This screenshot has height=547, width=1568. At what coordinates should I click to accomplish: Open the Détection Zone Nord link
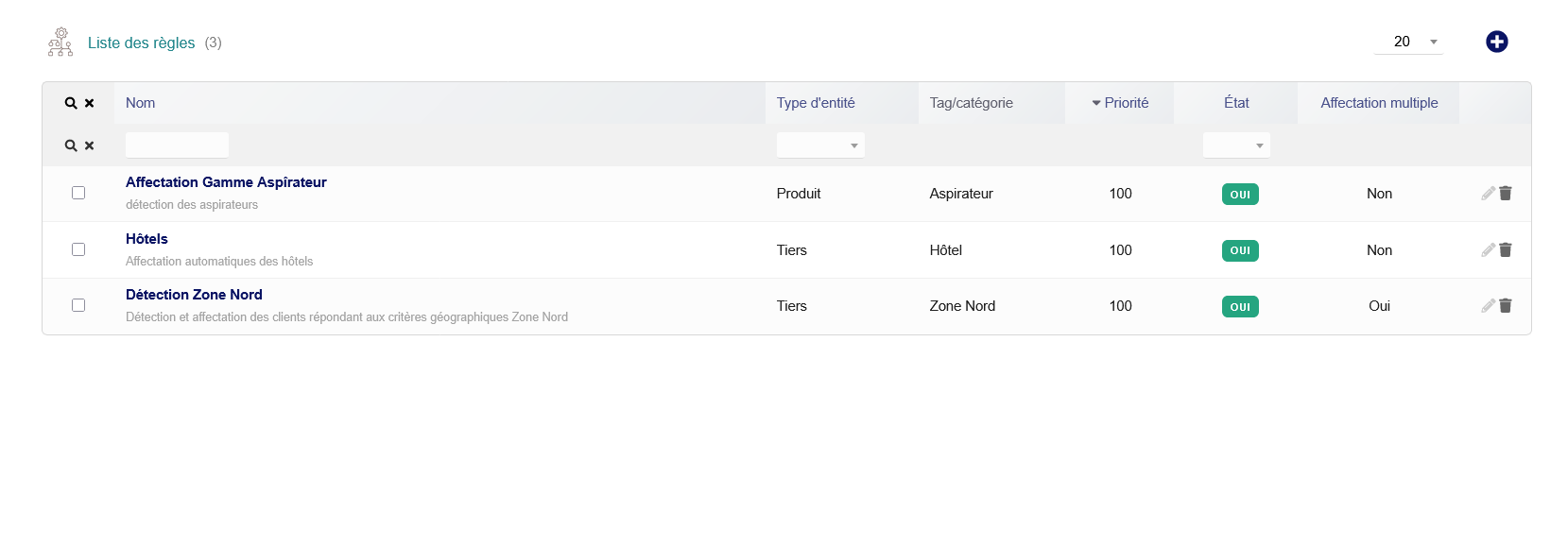tap(194, 295)
